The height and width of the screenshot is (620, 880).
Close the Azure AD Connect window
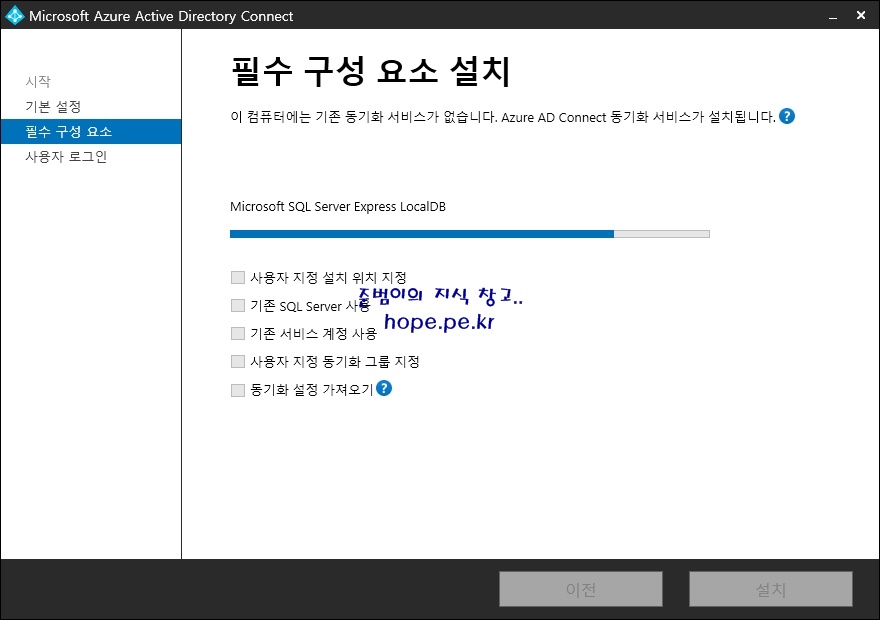pos(861,15)
